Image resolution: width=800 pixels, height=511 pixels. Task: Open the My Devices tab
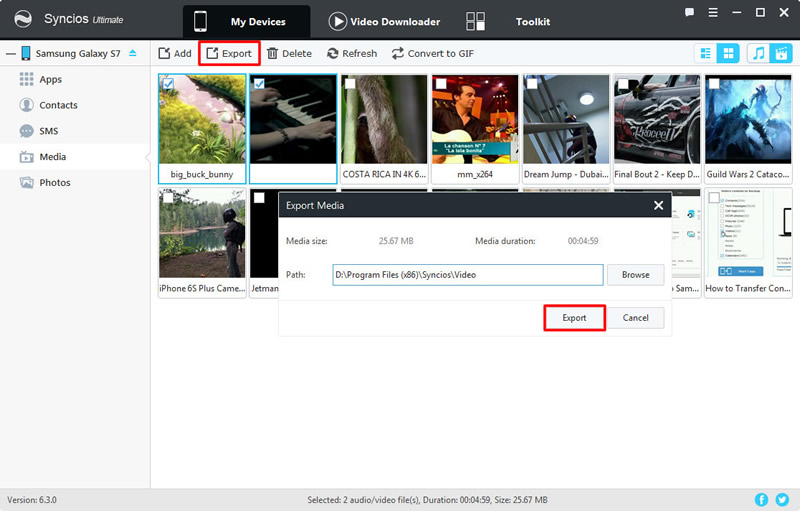click(246, 22)
